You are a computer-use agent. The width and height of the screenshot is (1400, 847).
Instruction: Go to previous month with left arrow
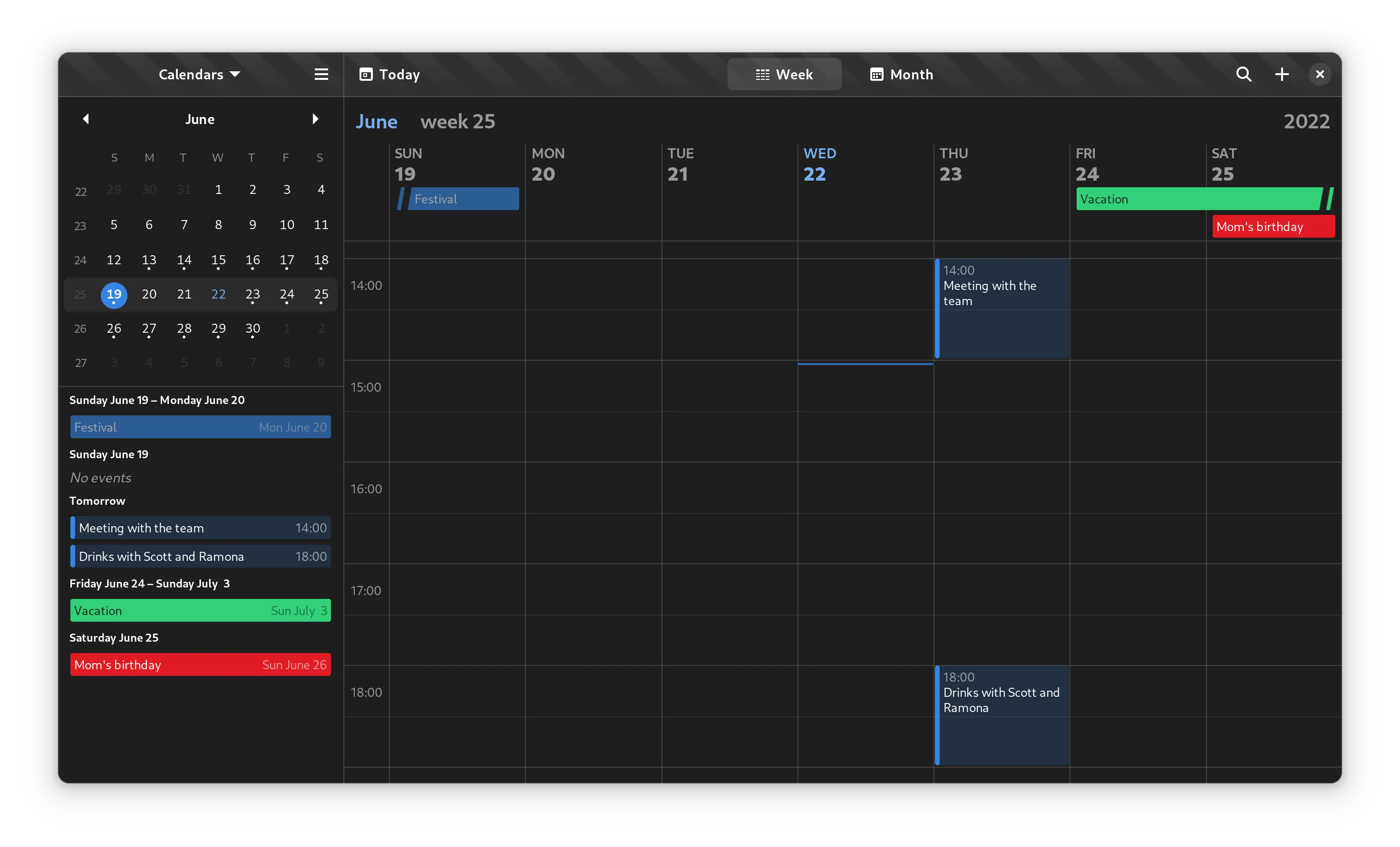click(86, 119)
